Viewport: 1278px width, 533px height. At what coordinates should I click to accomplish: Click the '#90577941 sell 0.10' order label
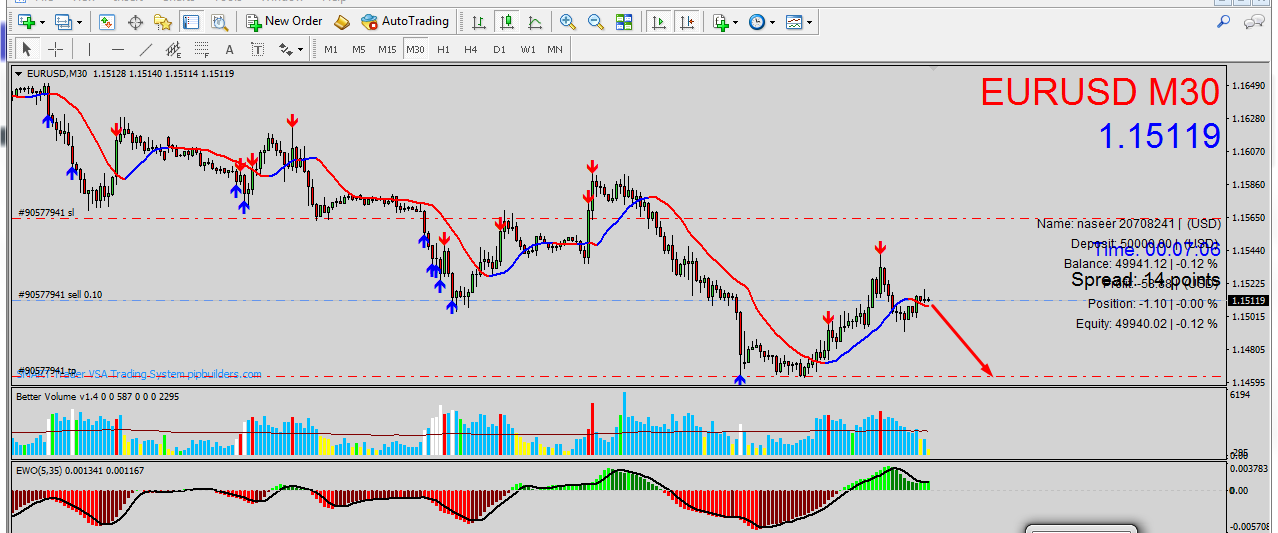60,295
